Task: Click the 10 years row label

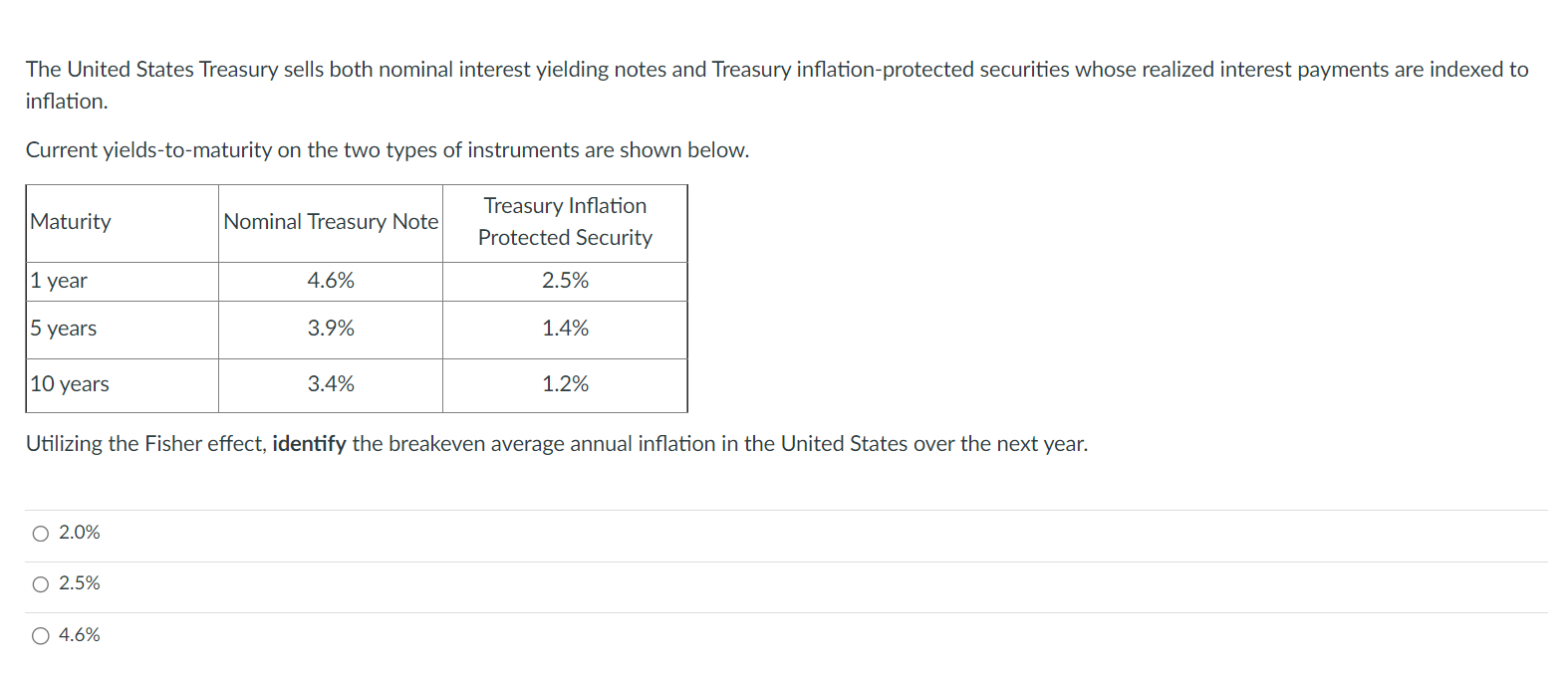Action: 68,384
